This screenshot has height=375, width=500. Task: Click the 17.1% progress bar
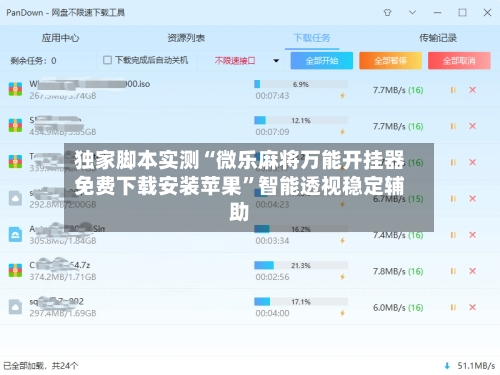coord(301,302)
